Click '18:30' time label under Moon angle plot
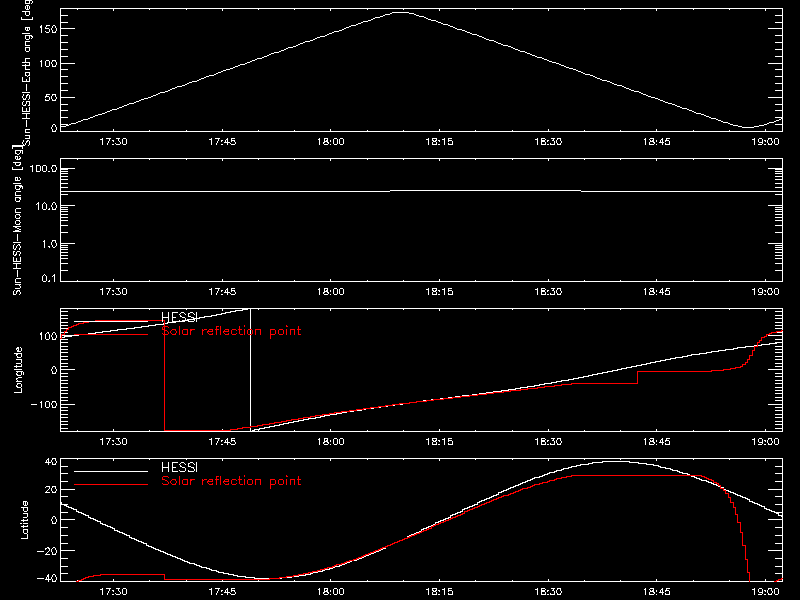Viewport: 800px width, 600px height. [x=548, y=291]
